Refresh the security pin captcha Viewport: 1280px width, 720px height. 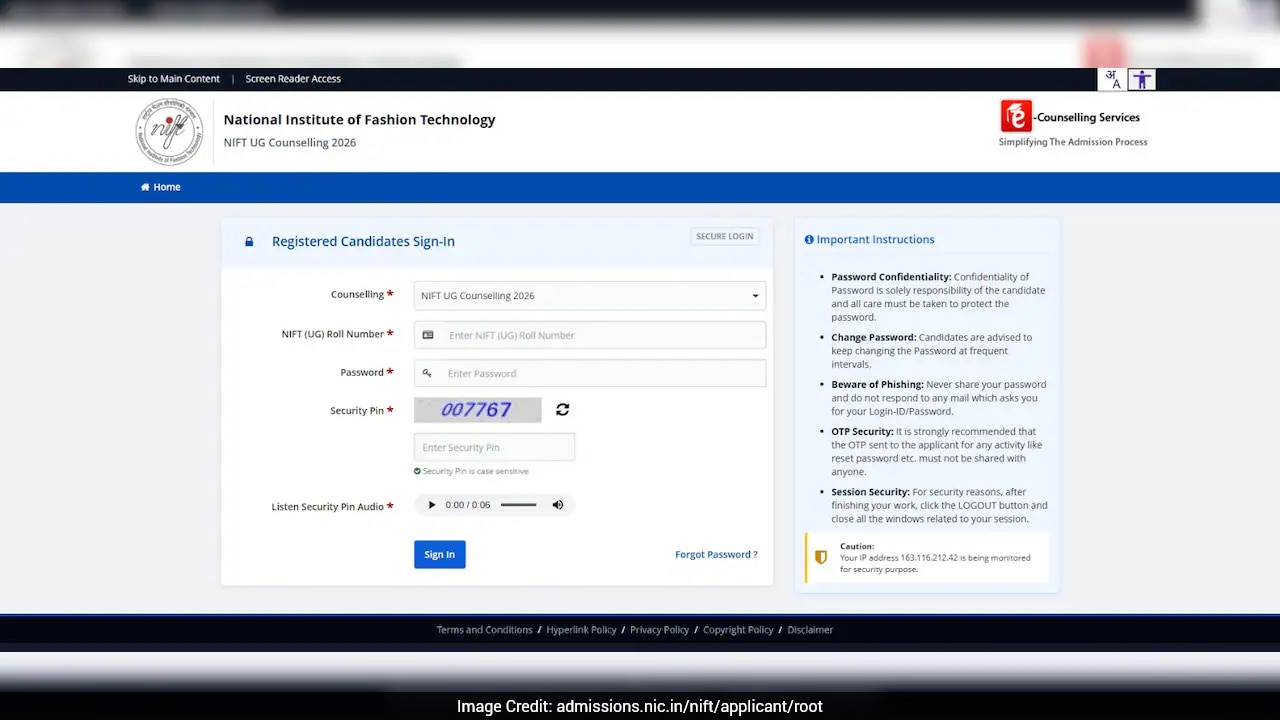pyautogui.click(x=563, y=409)
